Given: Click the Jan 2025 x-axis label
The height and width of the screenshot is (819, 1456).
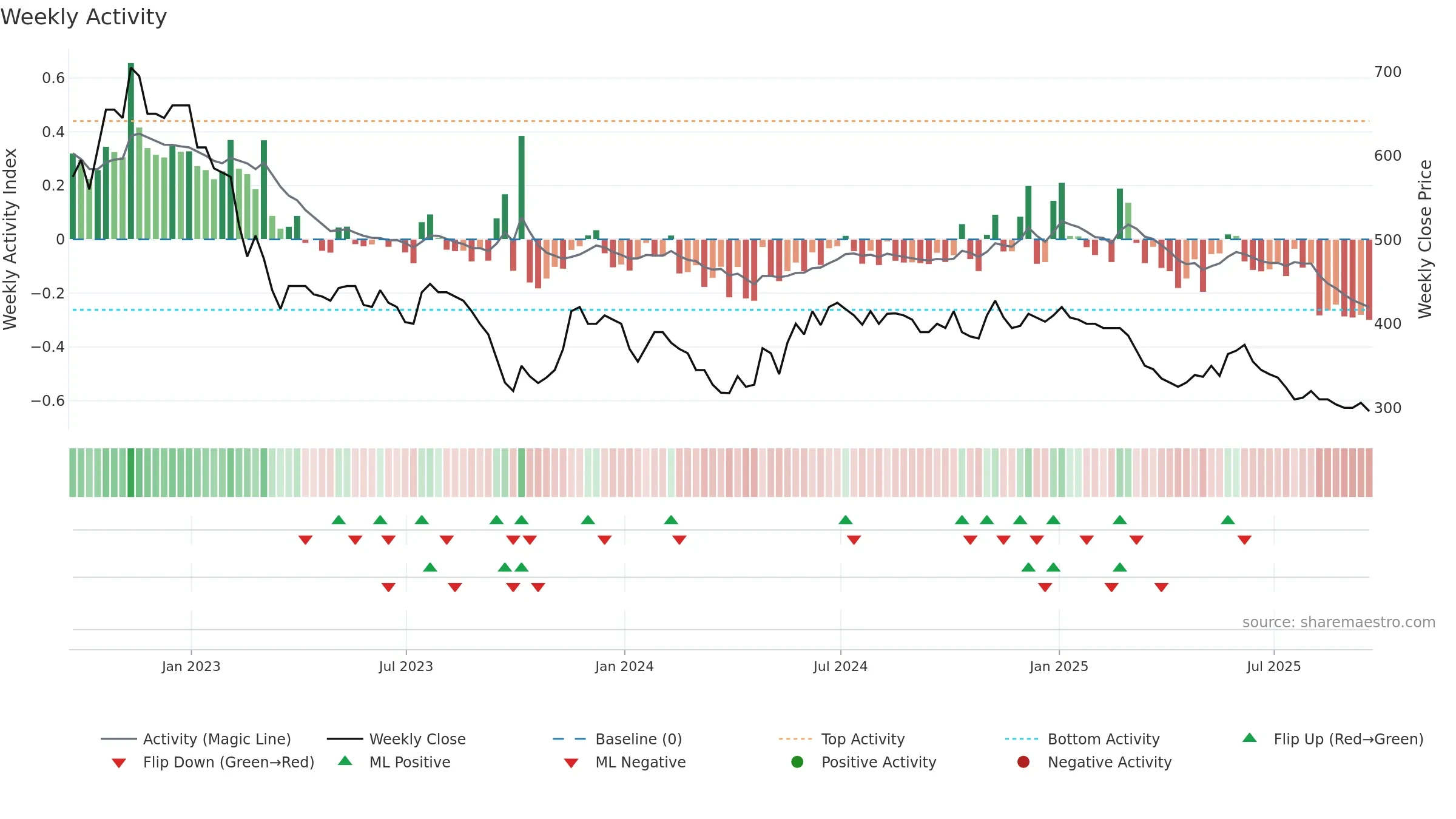Looking at the screenshot, I should (x=1059, y=666).
